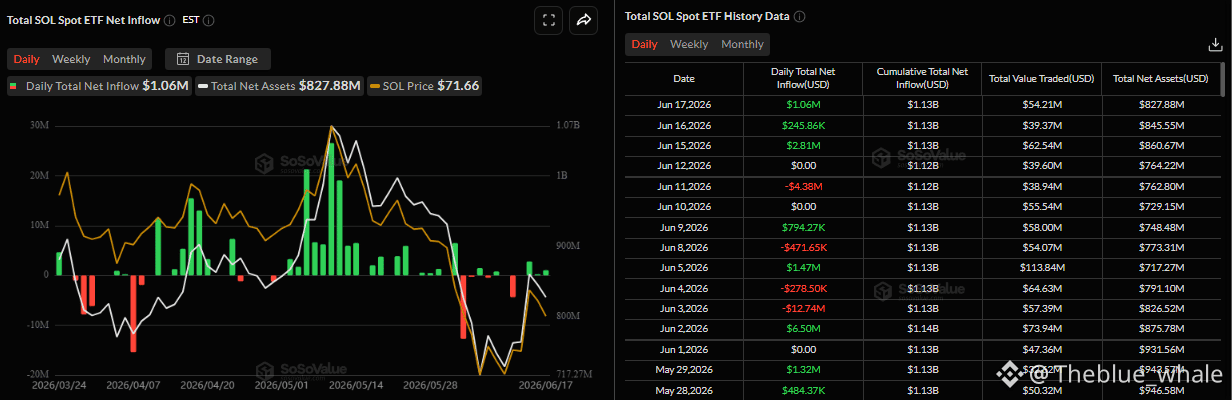Click the $73.94M value traded cell

click(1041, 328)
